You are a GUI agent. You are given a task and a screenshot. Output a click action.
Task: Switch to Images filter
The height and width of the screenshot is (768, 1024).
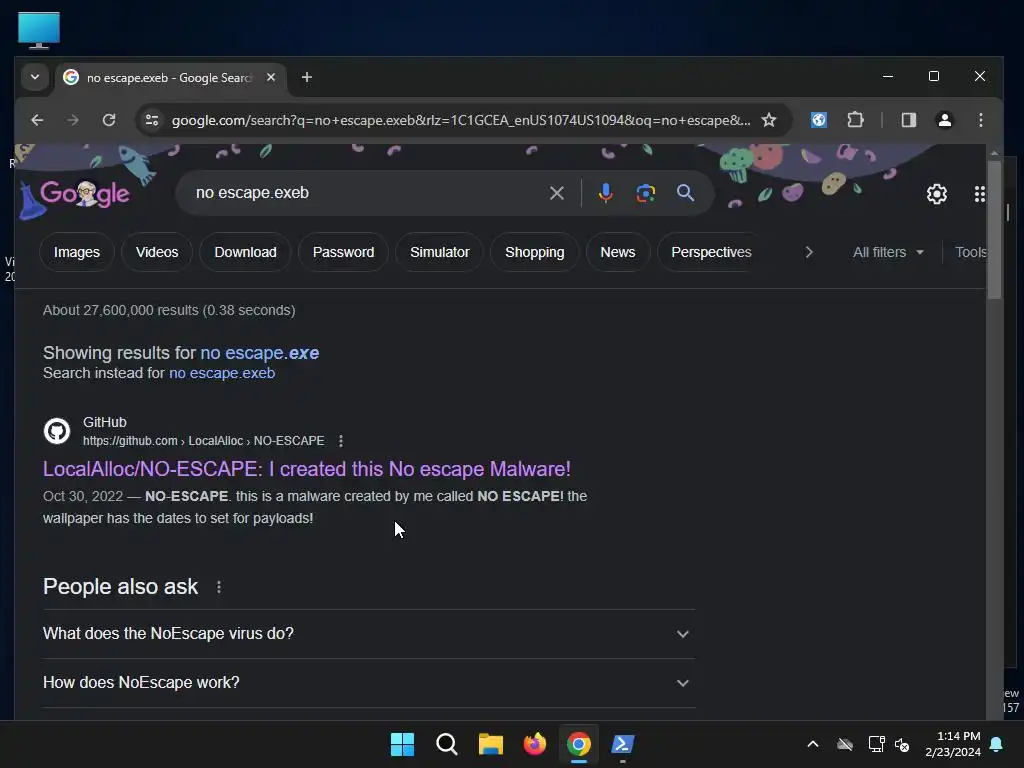click(x=76, y=252)
